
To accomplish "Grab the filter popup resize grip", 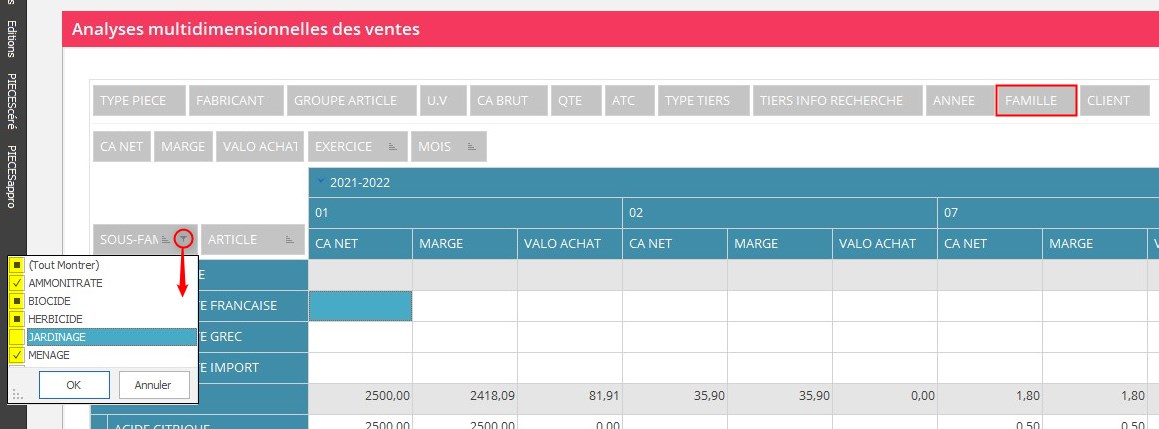I will point(16,395).
